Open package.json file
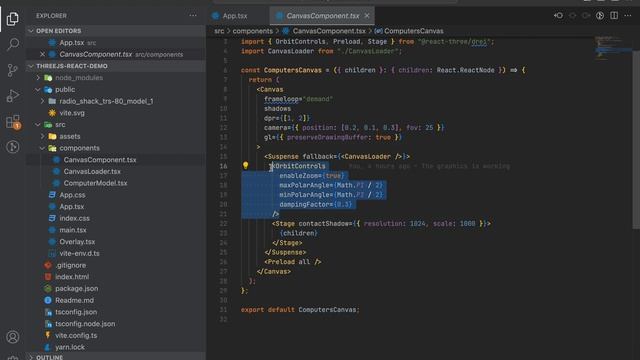The image size is (640, 360). [x=76, y=289]
